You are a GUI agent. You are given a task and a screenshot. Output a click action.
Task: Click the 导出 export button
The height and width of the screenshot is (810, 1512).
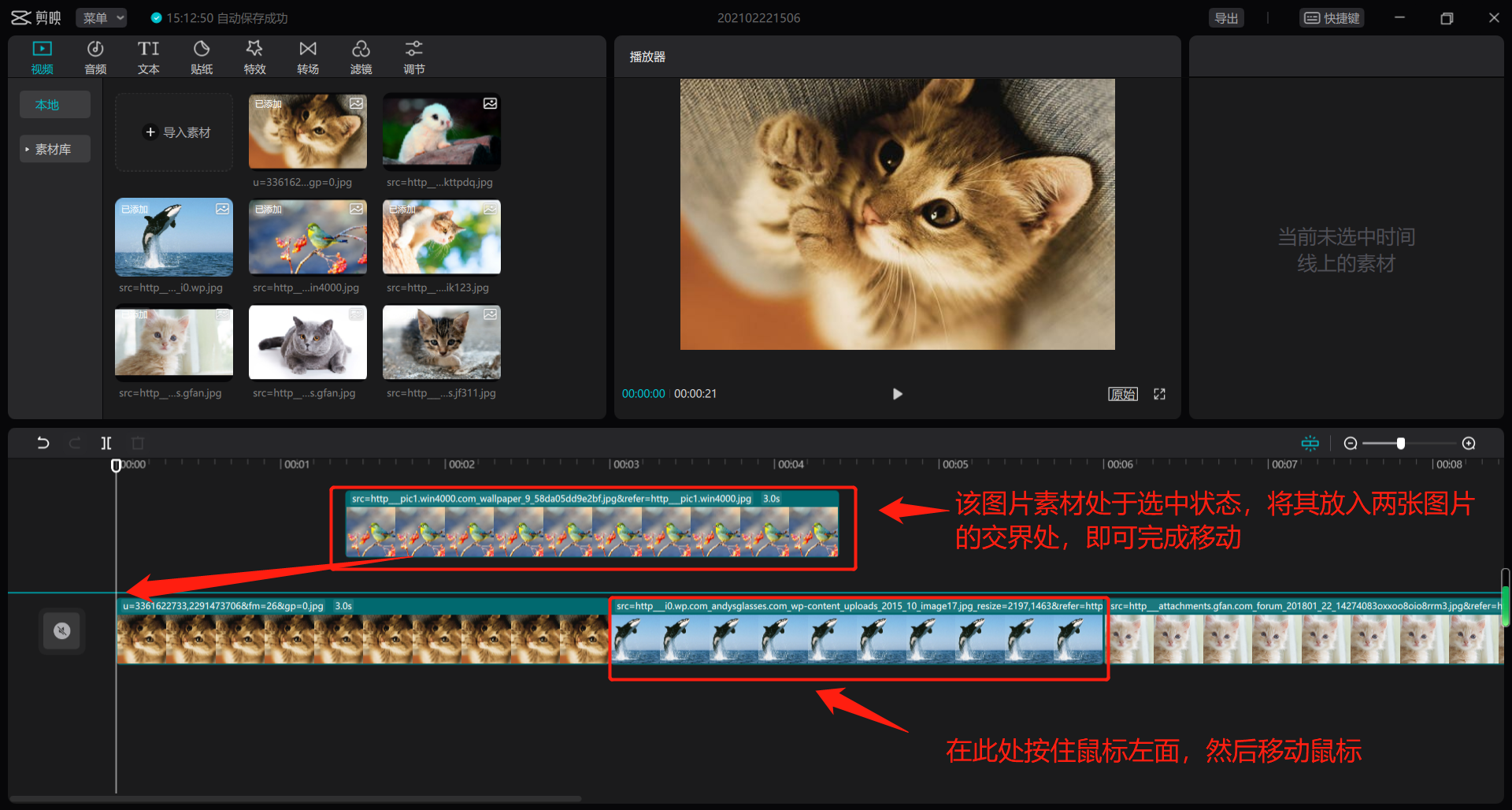(1226, 17)
